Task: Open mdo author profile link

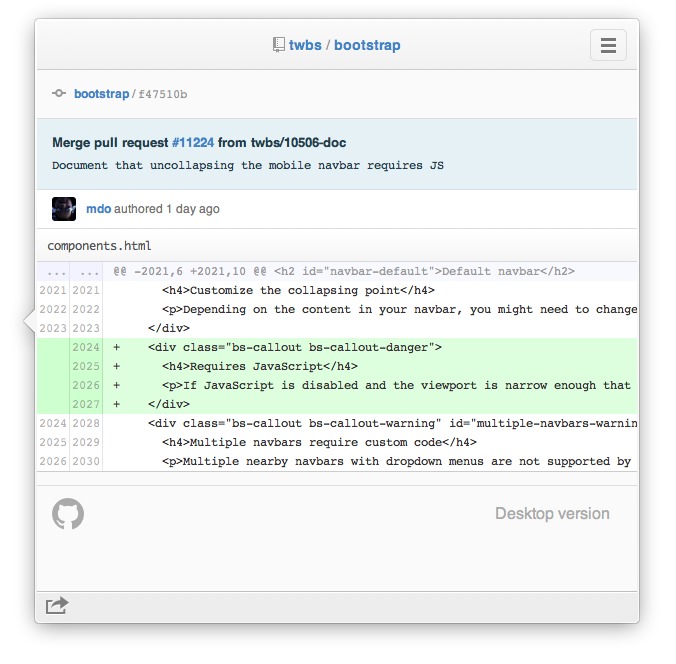Action: pyautogui.click(x=98, y=209)
